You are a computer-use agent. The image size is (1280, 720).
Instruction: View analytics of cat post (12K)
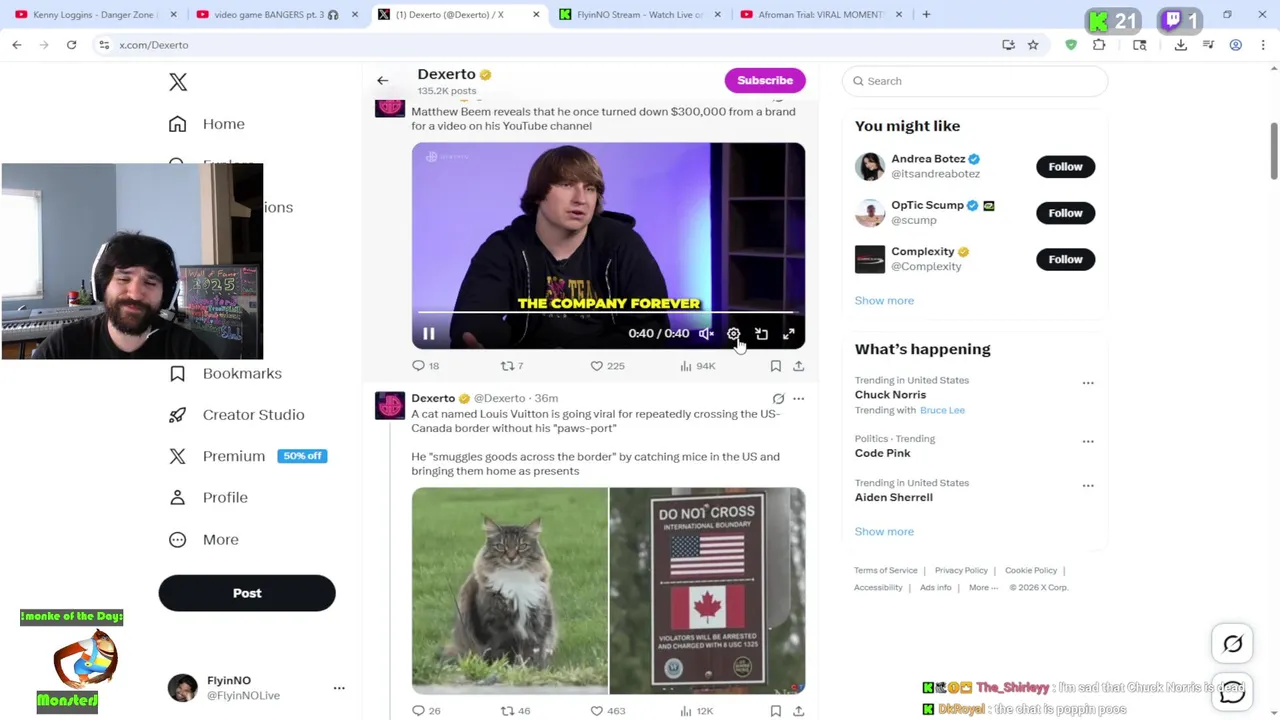click(696, 711)
